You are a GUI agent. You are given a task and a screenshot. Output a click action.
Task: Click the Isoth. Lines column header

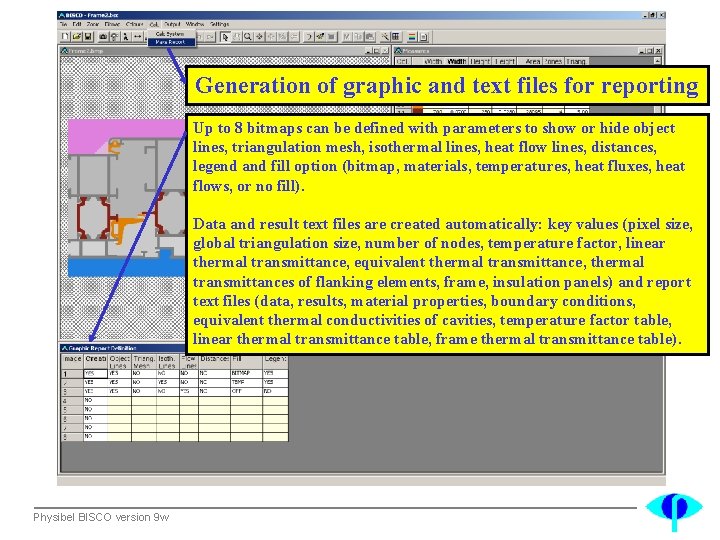tap(168, 361)
